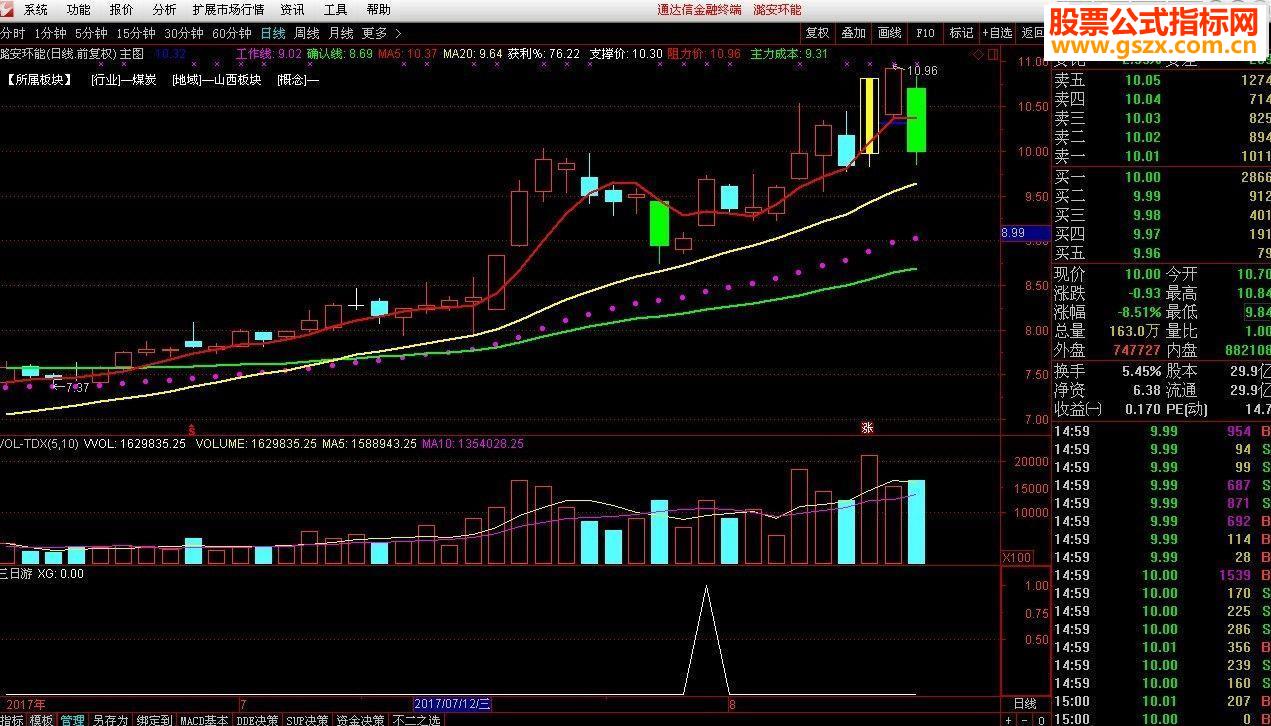1271x726 pixels.
Task: Select the 另存为 bottom tab
Action: (x=110, y=720)
